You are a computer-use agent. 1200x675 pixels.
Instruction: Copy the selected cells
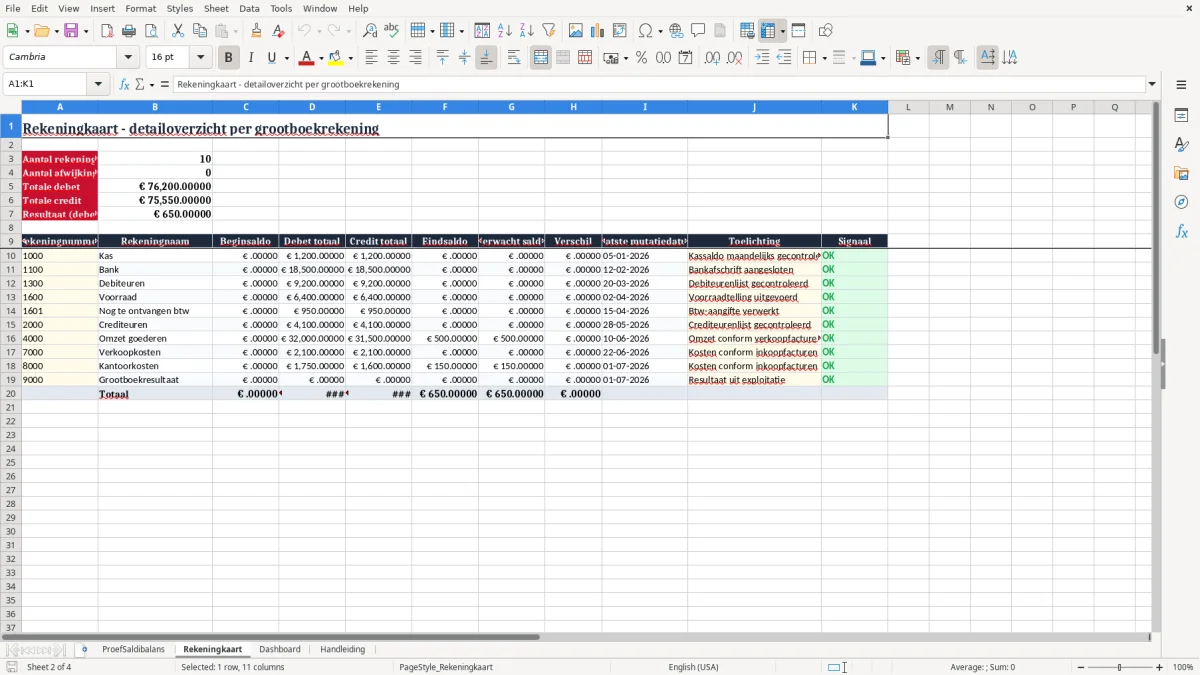click(200, 31)
